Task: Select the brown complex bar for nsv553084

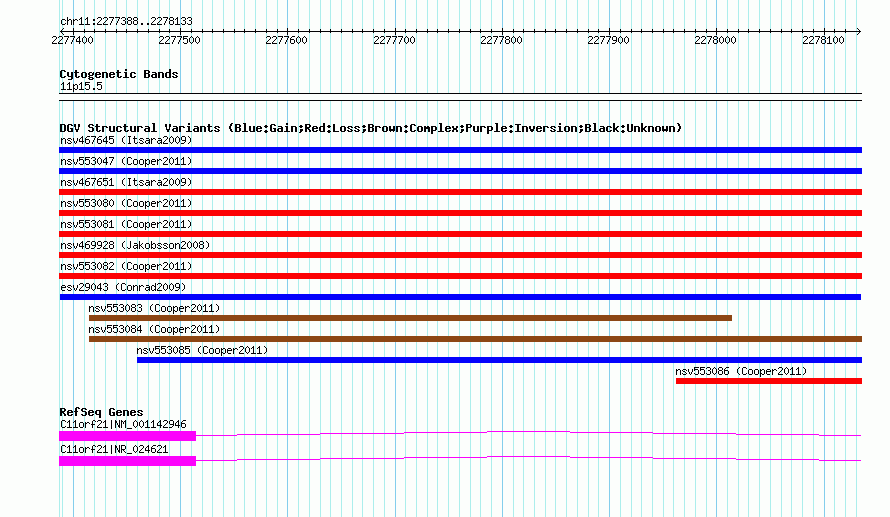Action: [476, 339]
